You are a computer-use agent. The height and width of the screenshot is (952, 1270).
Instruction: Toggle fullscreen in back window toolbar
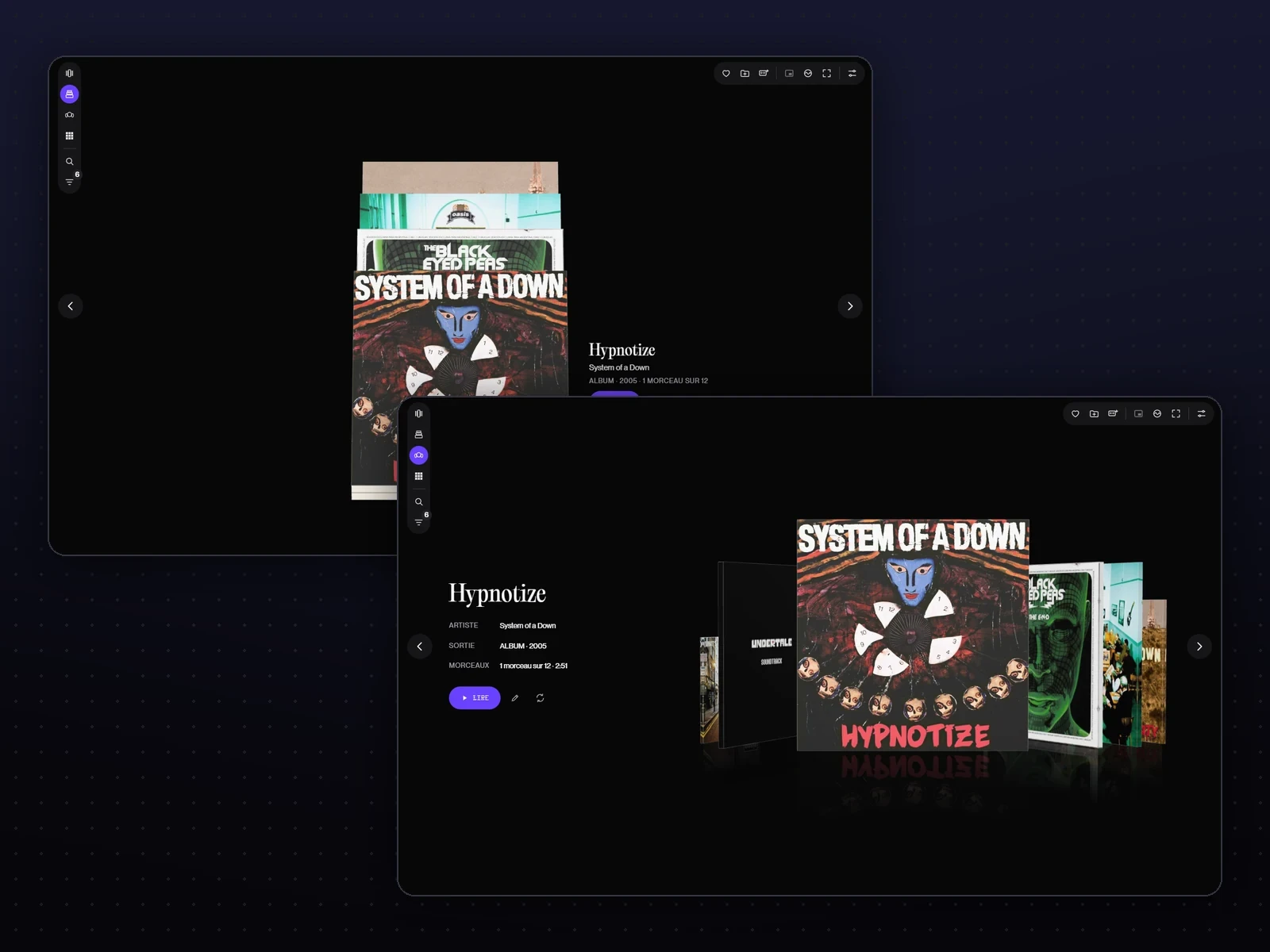827,73
